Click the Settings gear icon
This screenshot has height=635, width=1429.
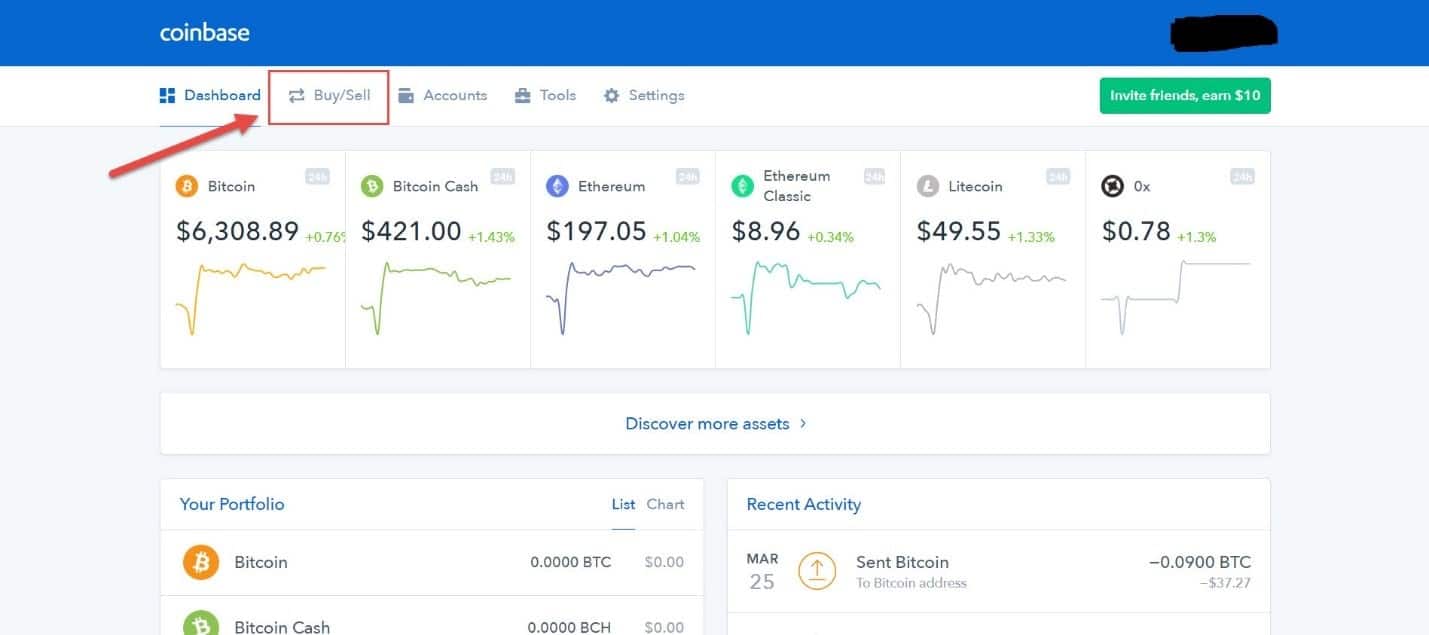[x=612, y=96]
